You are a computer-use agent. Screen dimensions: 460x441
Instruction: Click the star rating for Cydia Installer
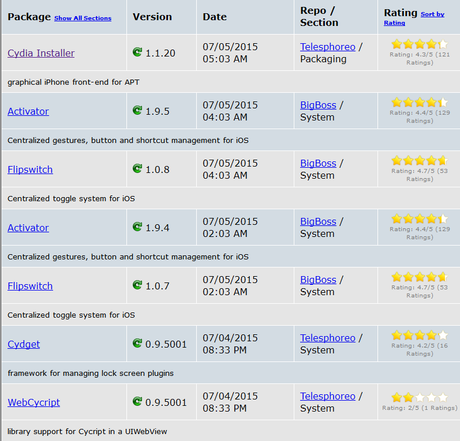(x=420, y=44)
